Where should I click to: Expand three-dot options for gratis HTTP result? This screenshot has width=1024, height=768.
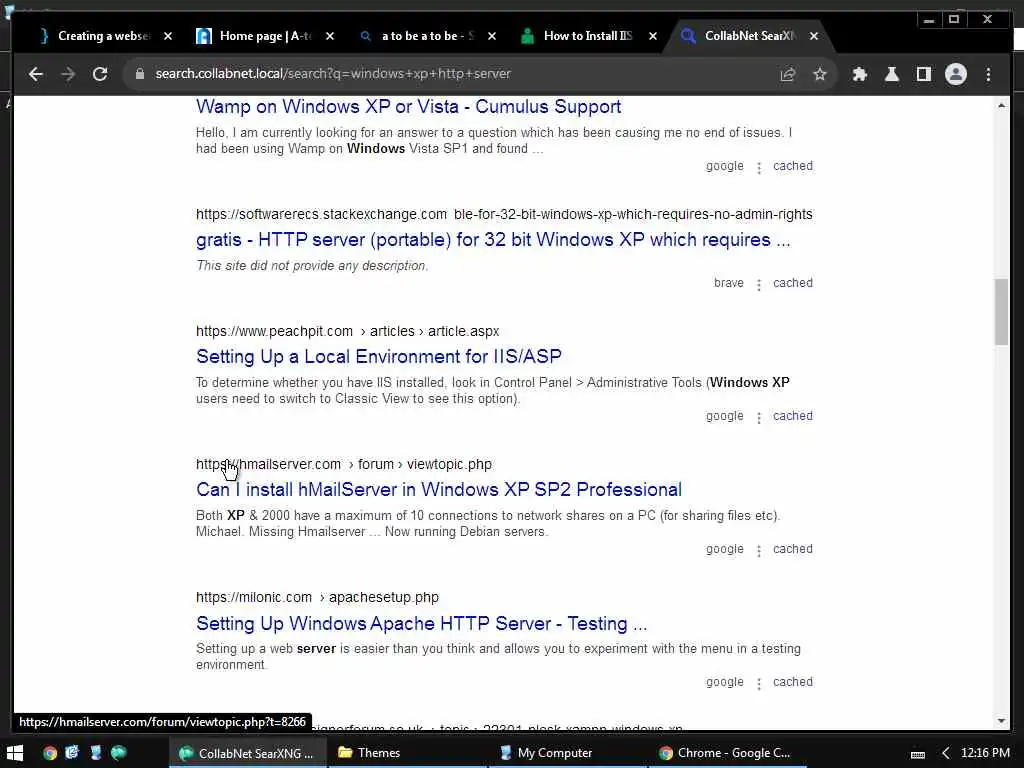(x=759, y=285)
